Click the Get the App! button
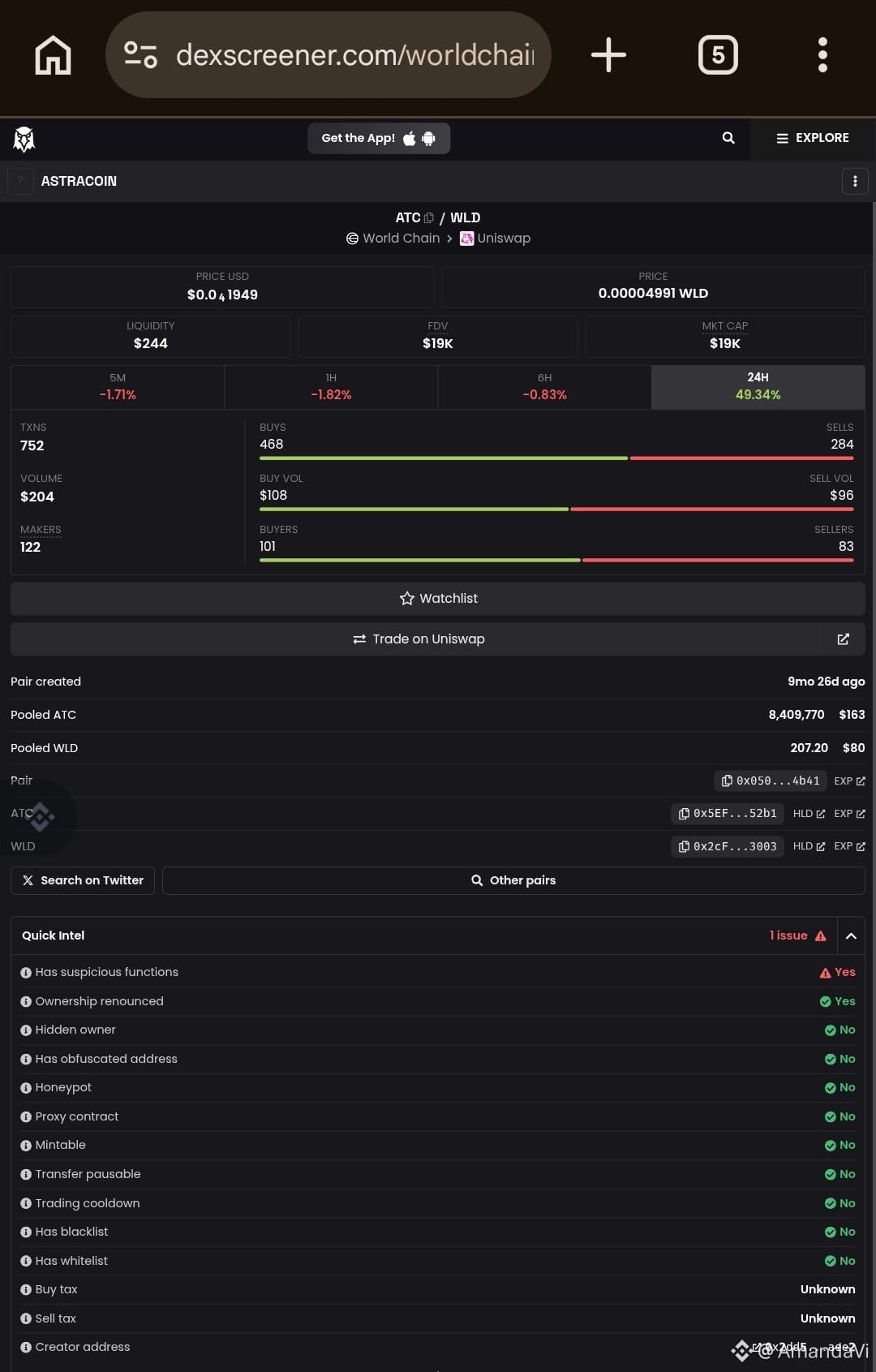Viewport: 876px width, 1372px height. tap(379, 138)
